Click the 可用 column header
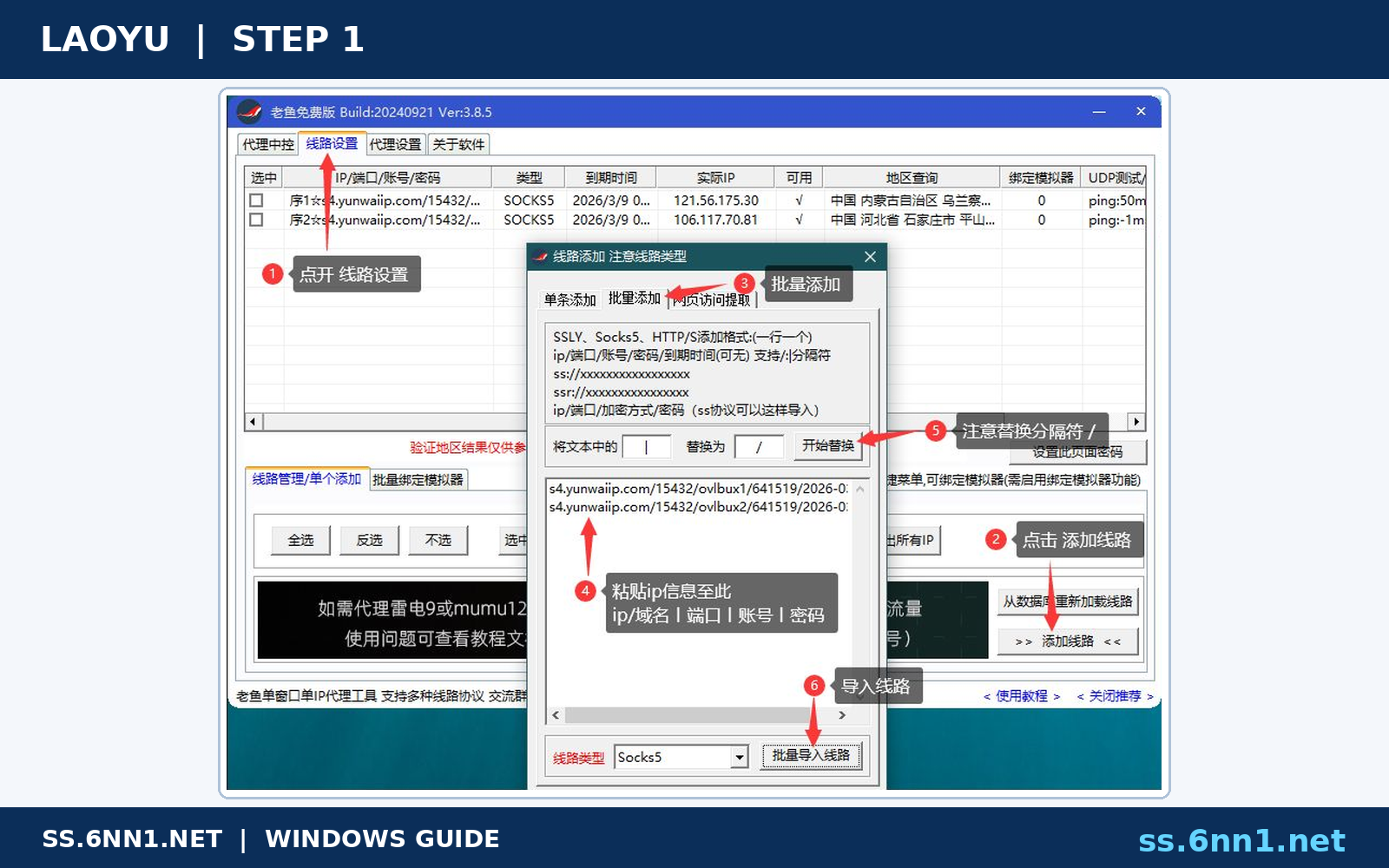 (799, 177)
